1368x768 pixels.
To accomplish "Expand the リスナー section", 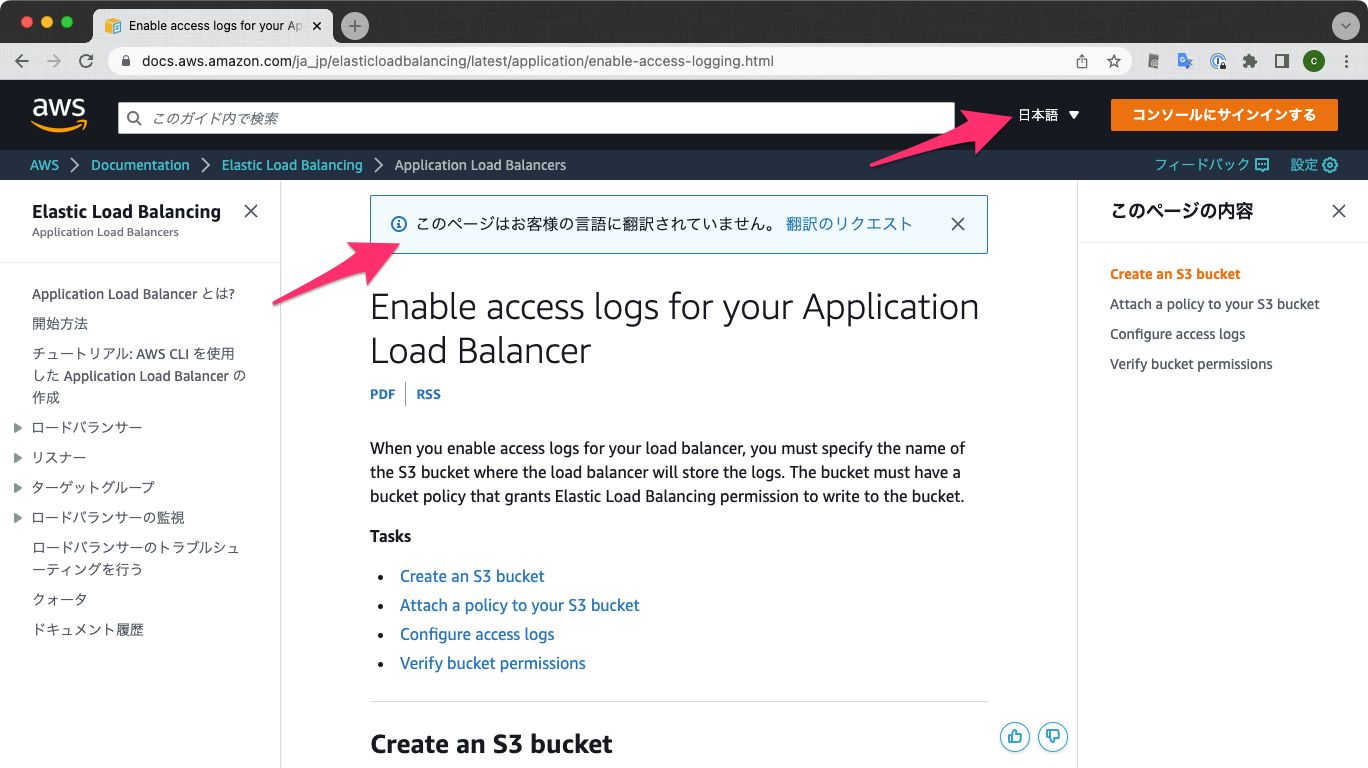I will 18,458.
